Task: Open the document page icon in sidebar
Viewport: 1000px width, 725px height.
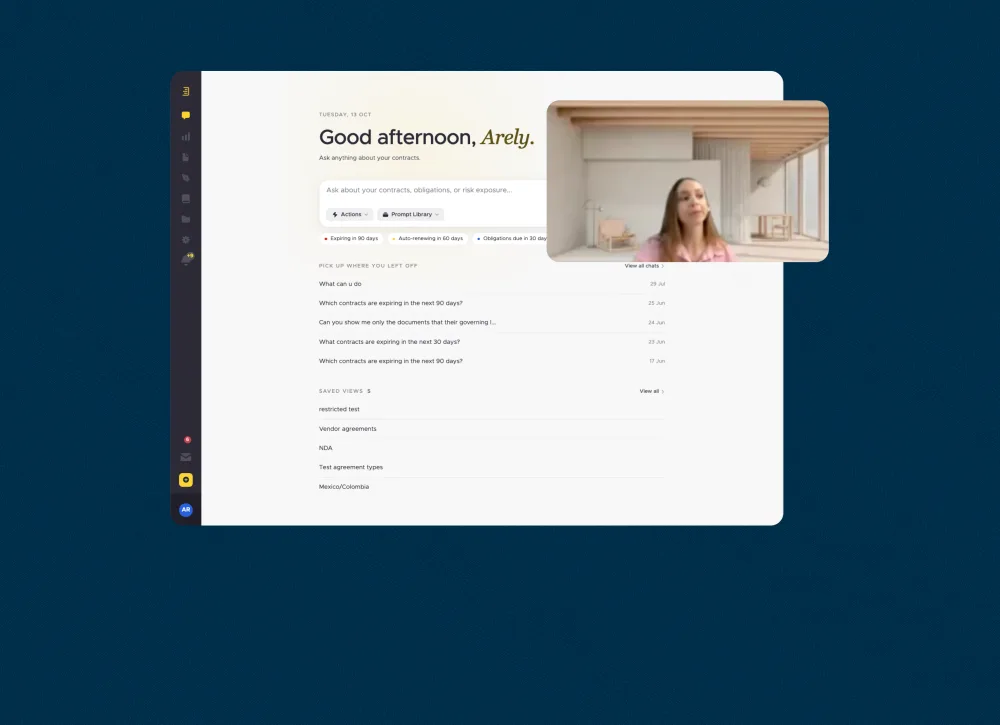Action: pyautogui.click(x=186, y=157)
